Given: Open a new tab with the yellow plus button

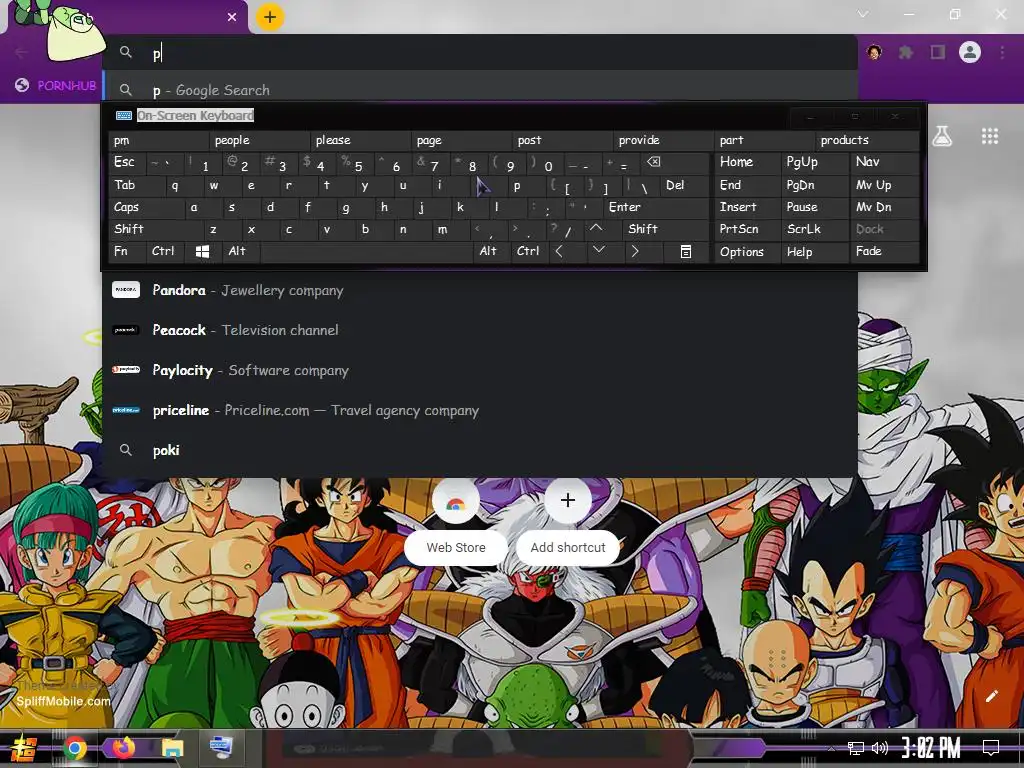Looking at the screenshot, I should pos(270,17).
